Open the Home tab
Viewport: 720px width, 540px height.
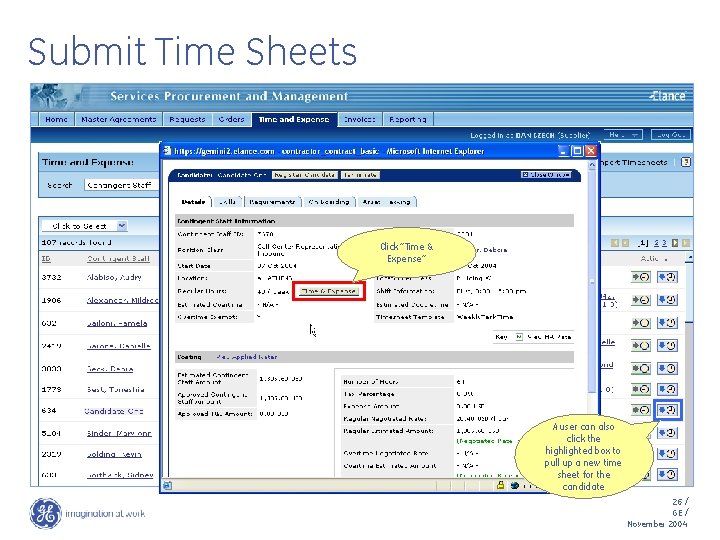[x=56, y=119]
